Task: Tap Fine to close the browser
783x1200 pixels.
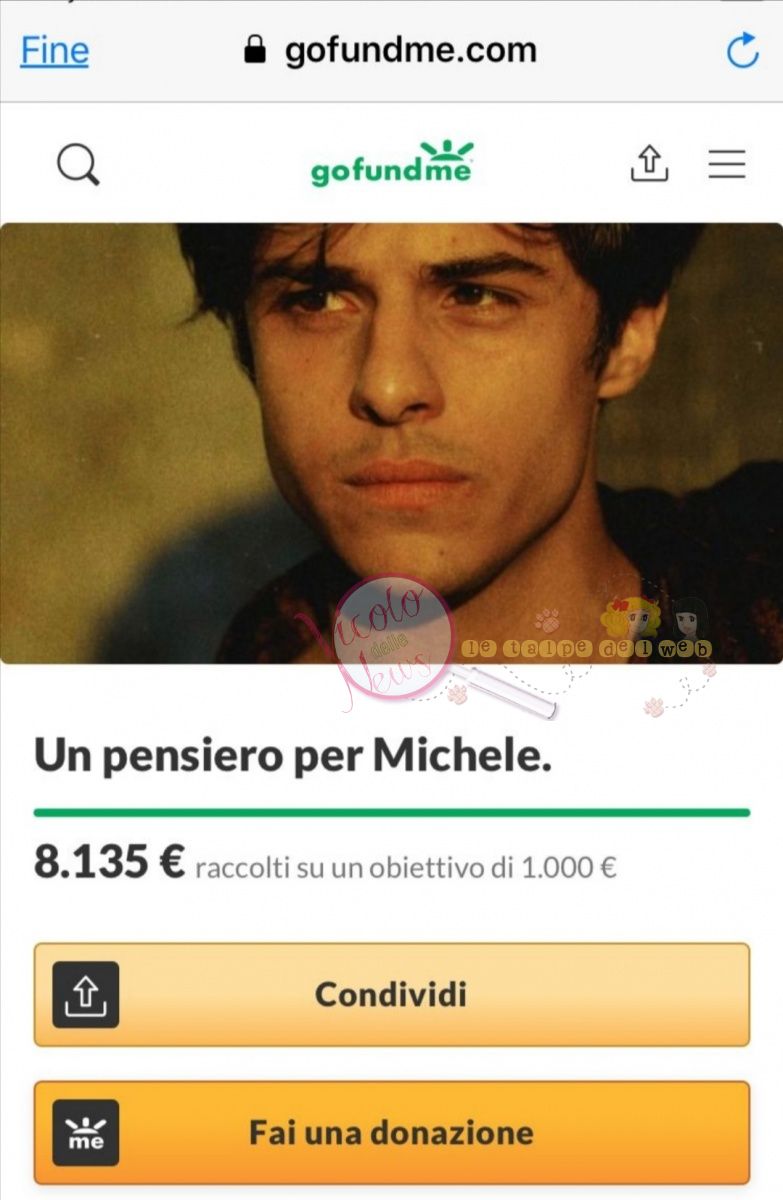Action: [55, 50]
